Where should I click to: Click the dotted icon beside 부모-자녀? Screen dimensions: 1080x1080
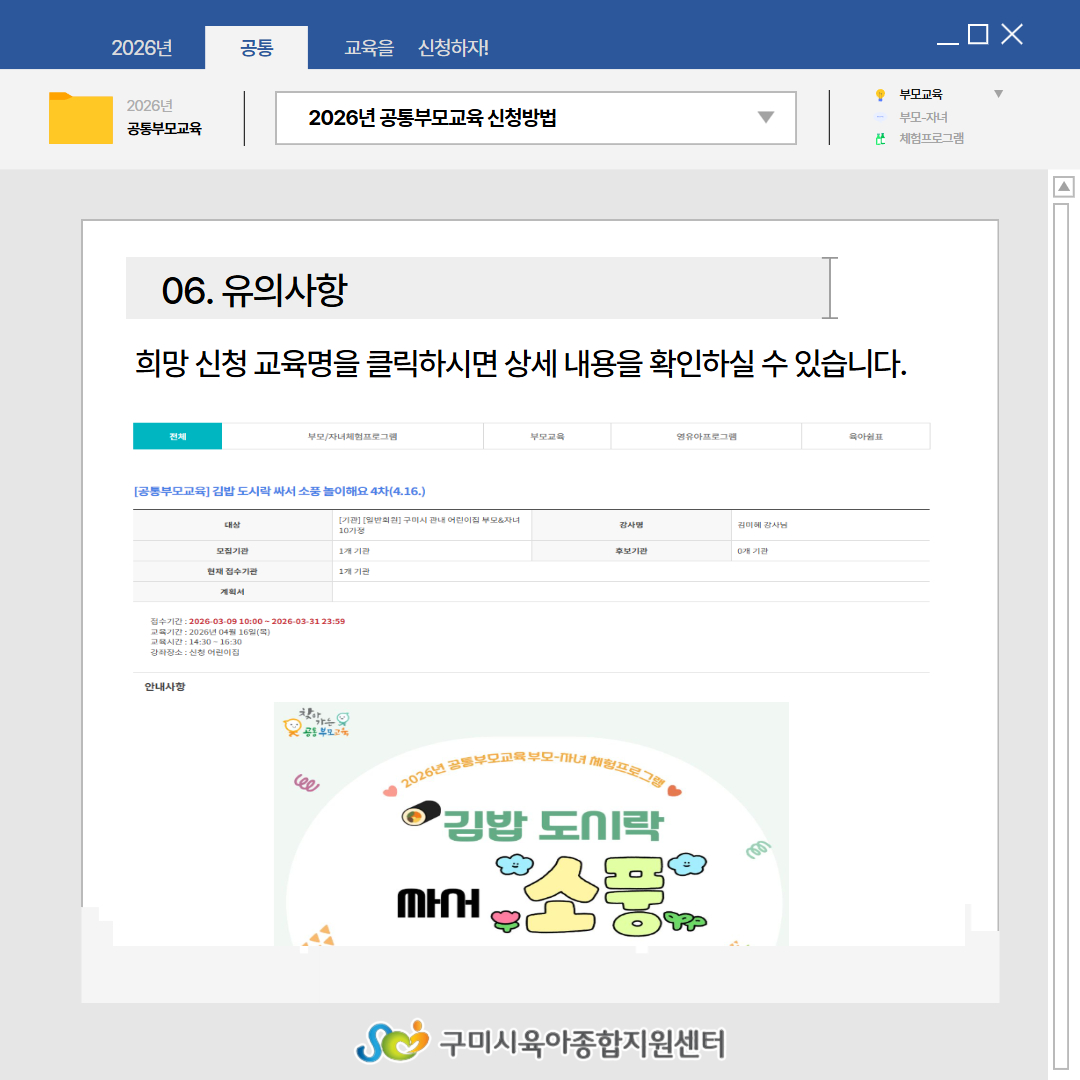(x=880, y=117)
